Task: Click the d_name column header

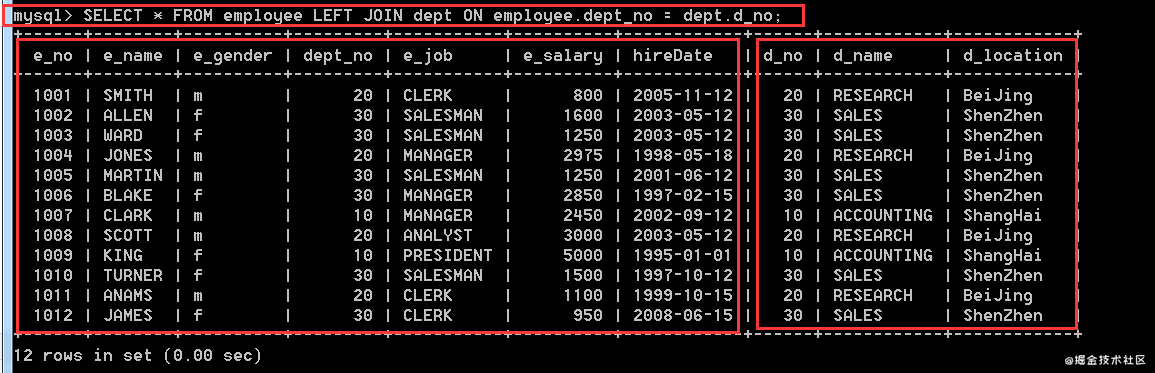Action: coord(863,55)
